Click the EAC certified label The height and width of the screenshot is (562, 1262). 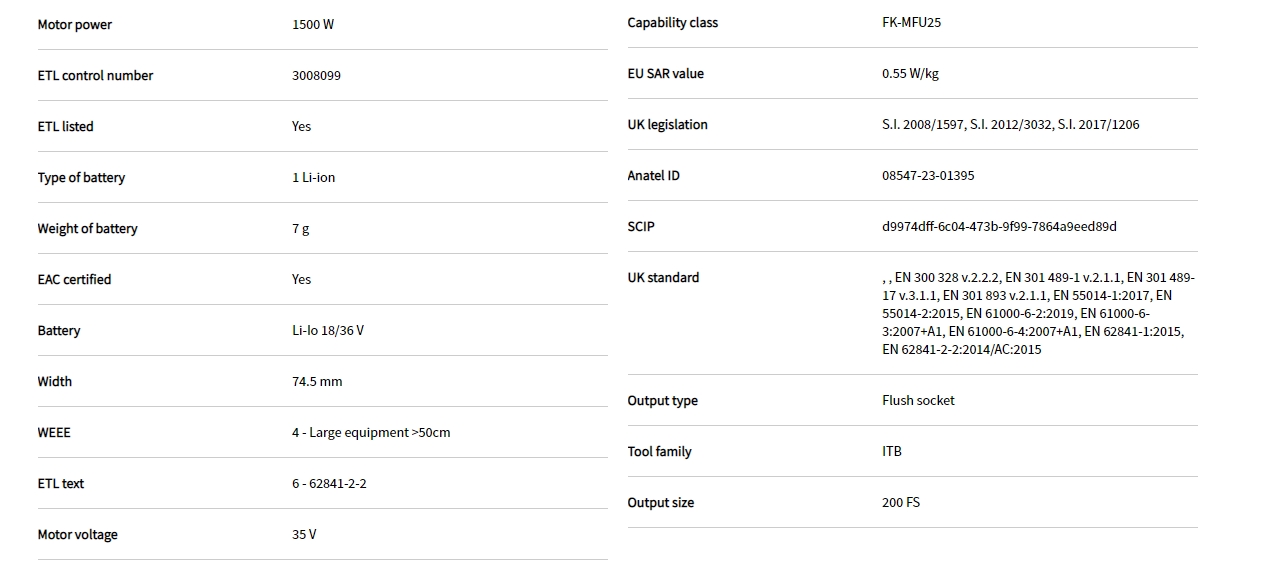[74, 279]
